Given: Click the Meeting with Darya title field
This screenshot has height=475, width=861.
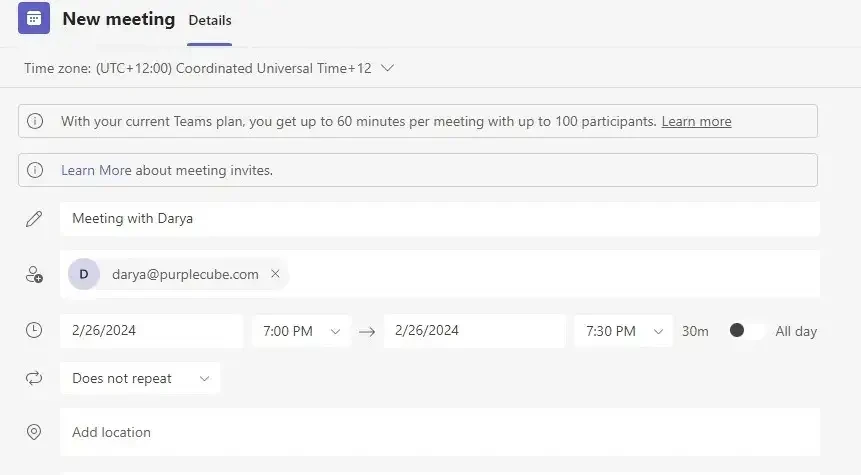Looking at the screenshot, I should [440, 219].
